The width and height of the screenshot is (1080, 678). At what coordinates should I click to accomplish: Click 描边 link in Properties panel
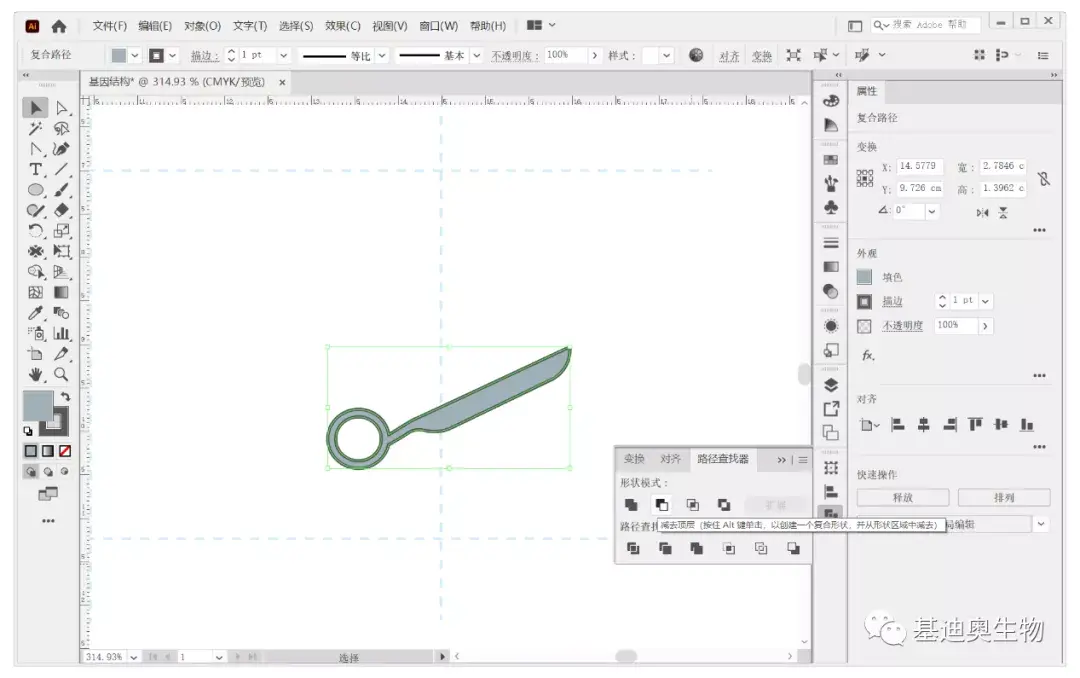tap(892, 301)
